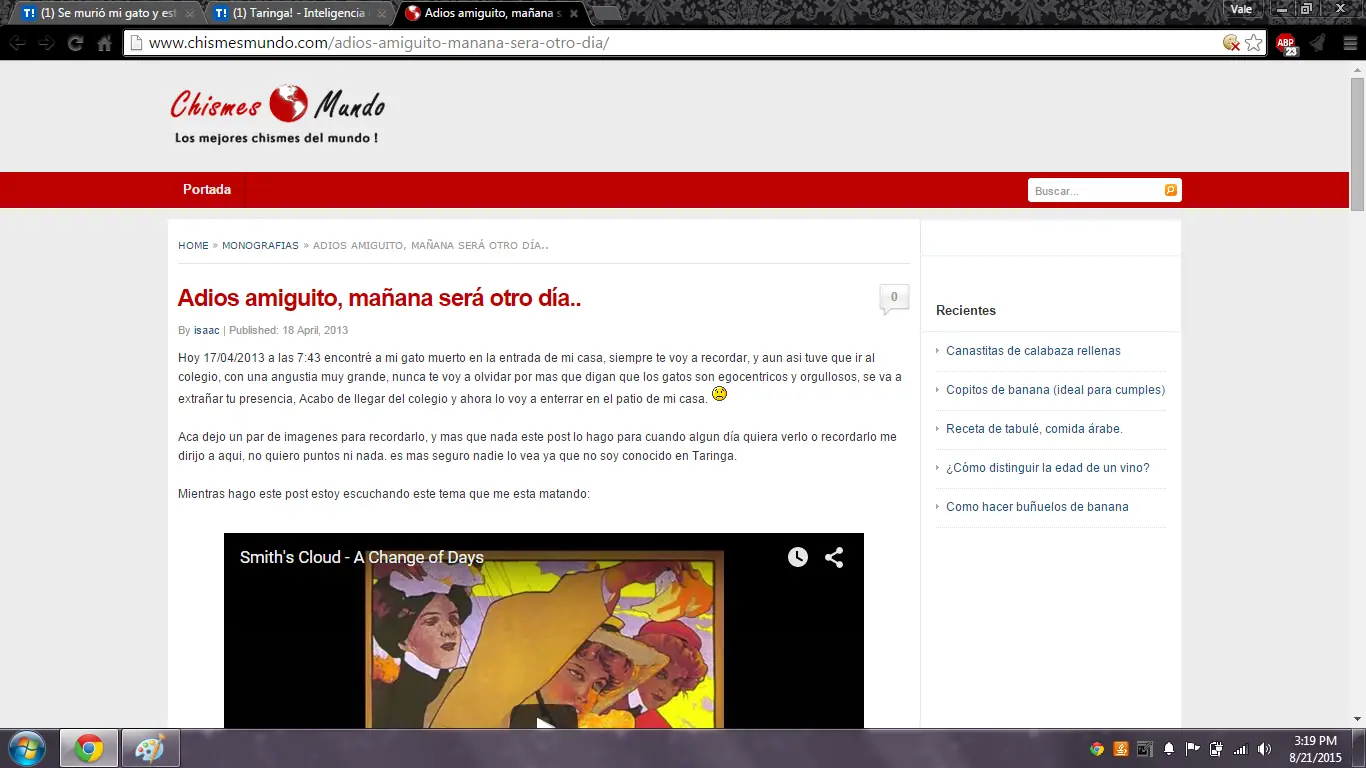Viewport: 1366px width, 768px height.
Task: Open 'Canastitas de calabaza rellenas' link
Action: click(x=1033, y=351)
